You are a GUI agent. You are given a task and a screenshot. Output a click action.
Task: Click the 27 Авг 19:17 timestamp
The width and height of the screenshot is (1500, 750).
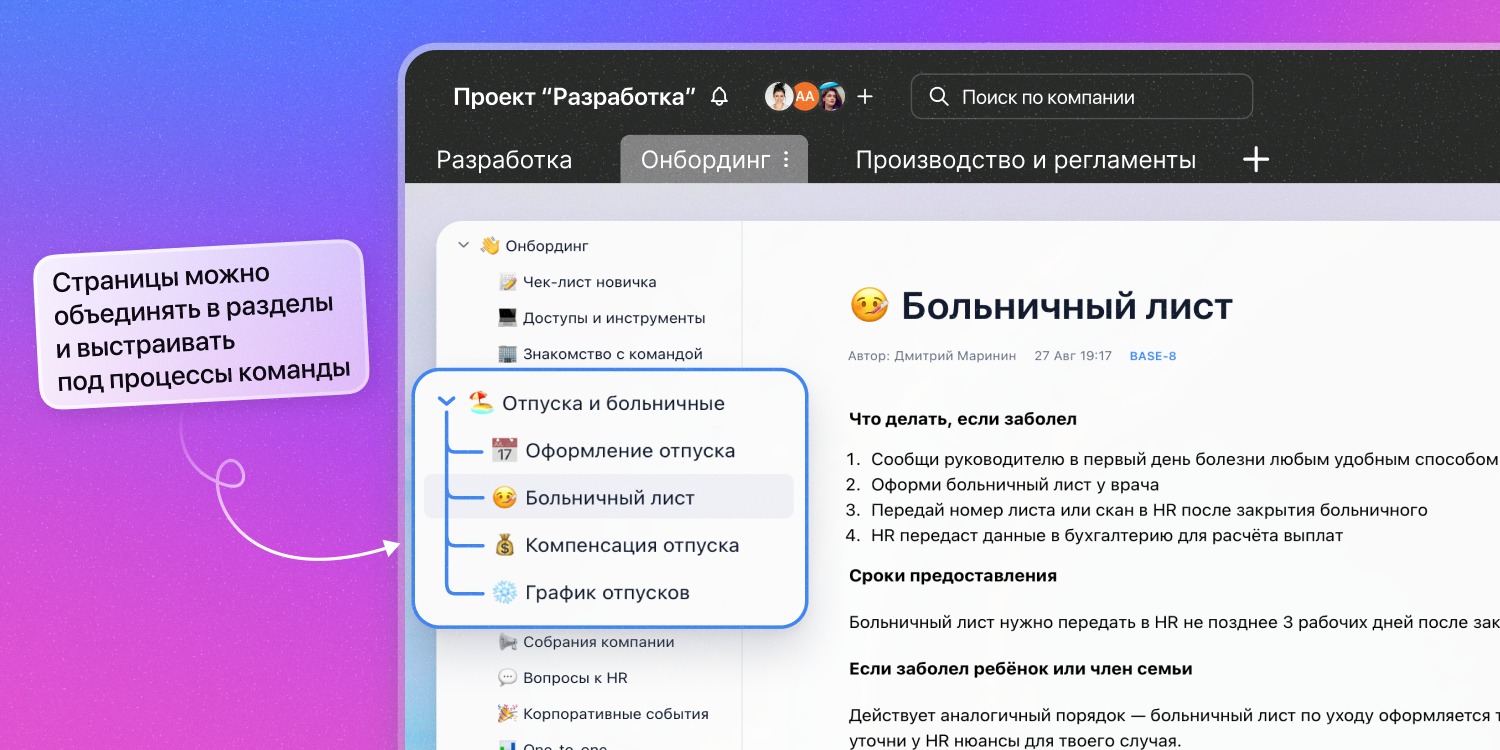point(1073,356)
